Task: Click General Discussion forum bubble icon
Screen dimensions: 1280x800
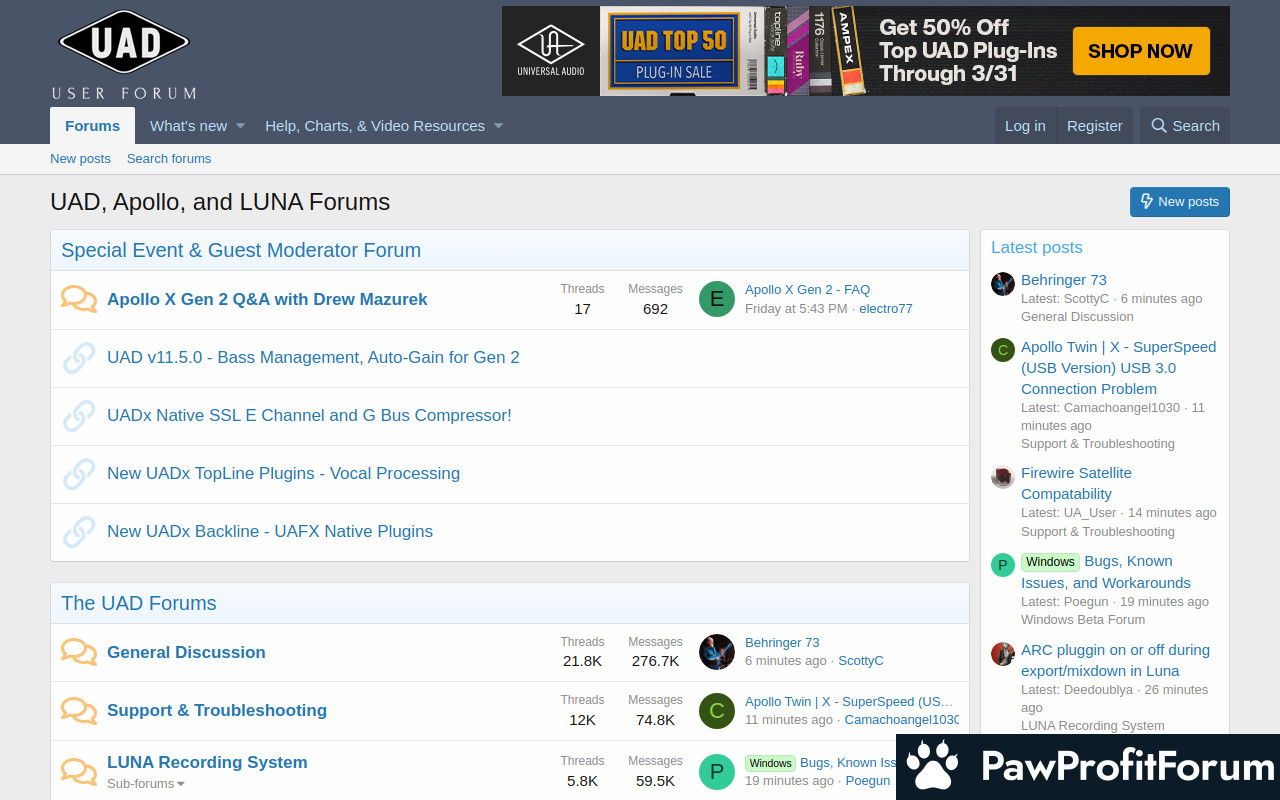Action: coord(79,652)
